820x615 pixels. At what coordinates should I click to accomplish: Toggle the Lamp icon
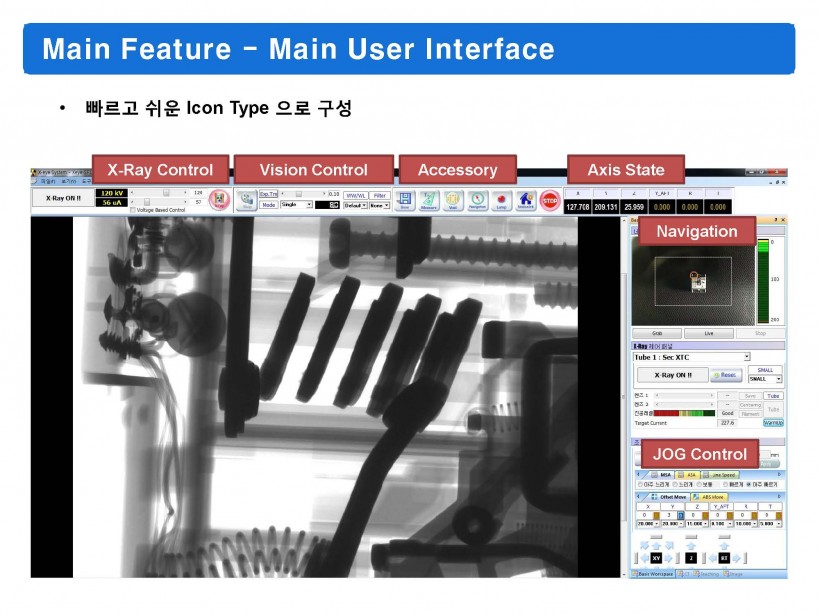point(502,200)
